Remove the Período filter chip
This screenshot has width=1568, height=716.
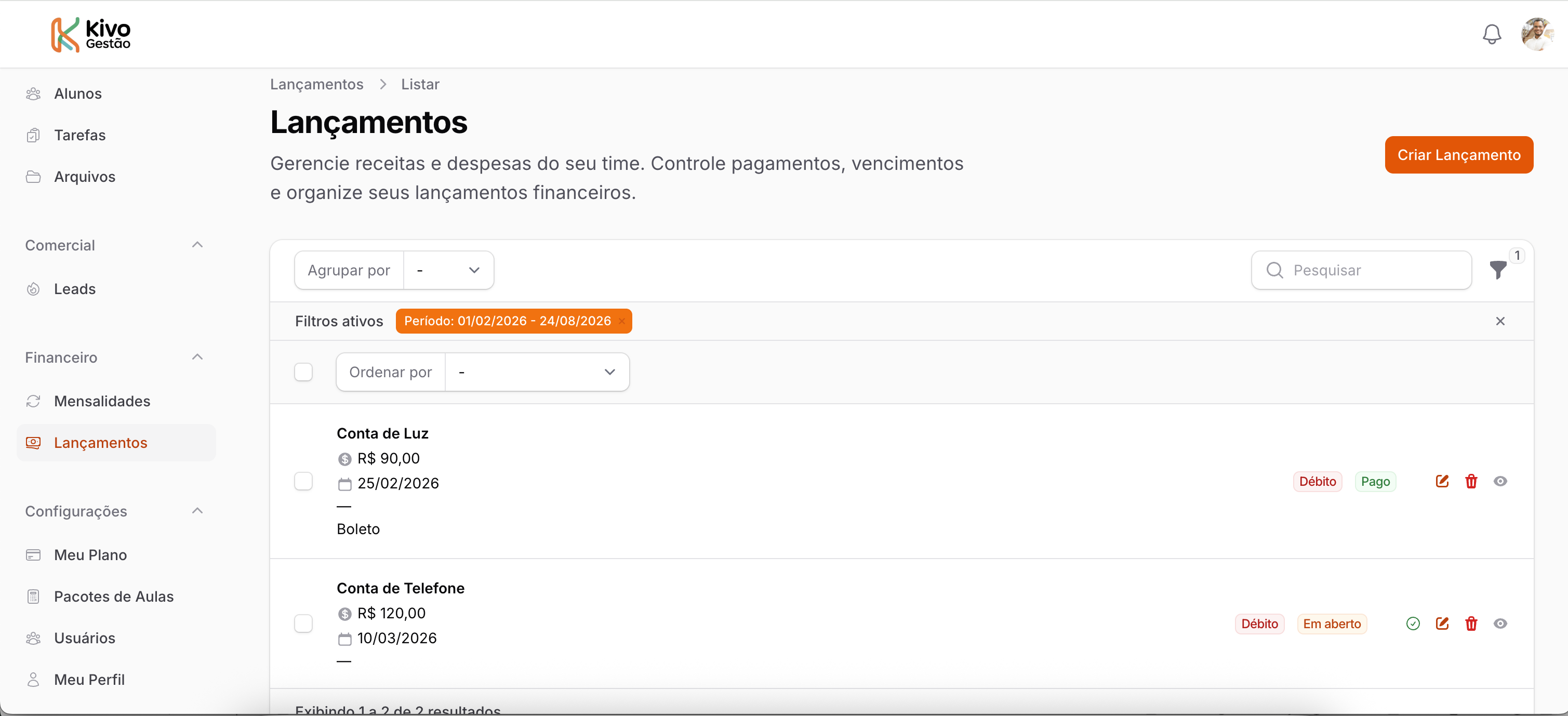(x=621, y=321)
